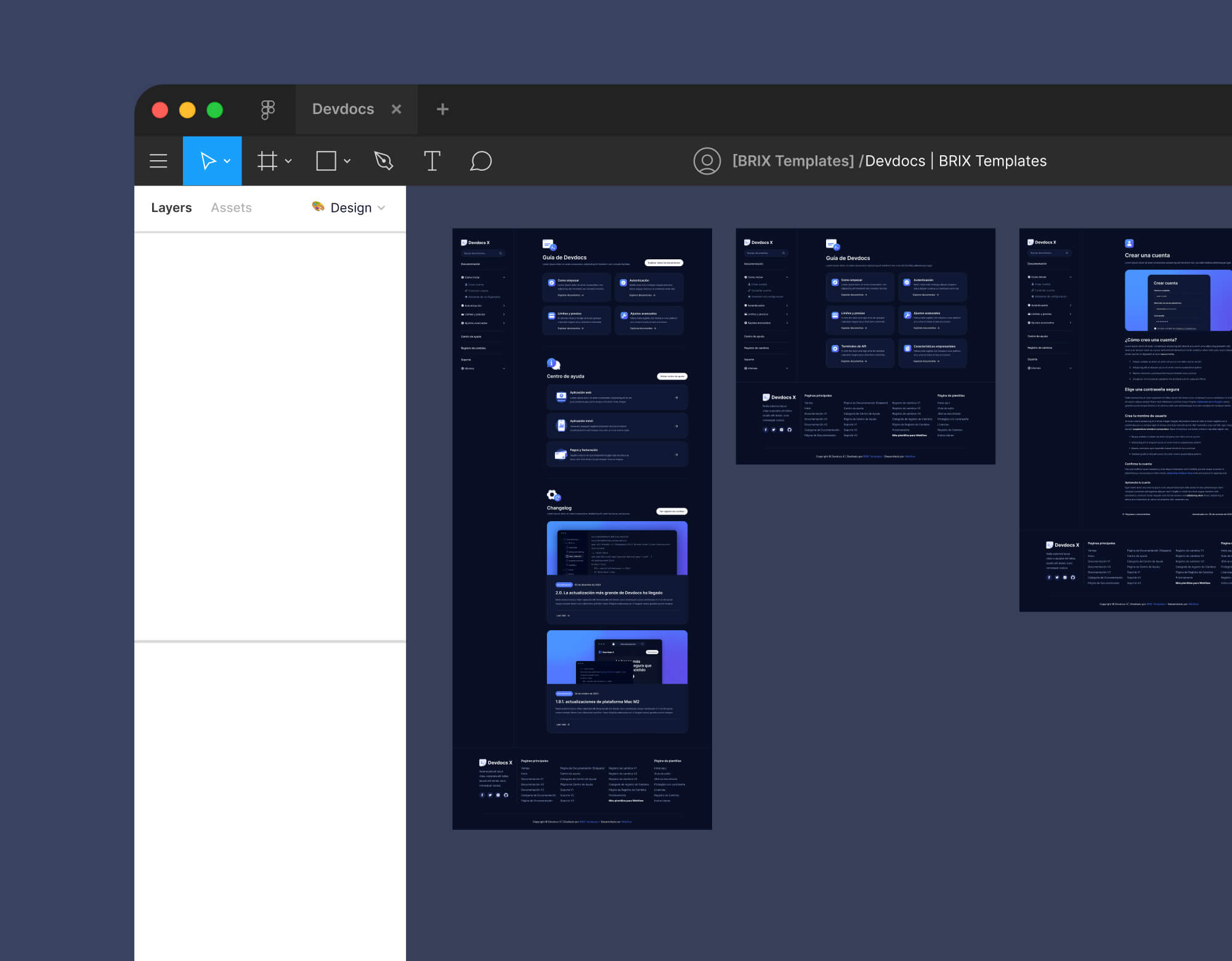
Task: Expand the Move tool options chevron
Action: point(227,161)
